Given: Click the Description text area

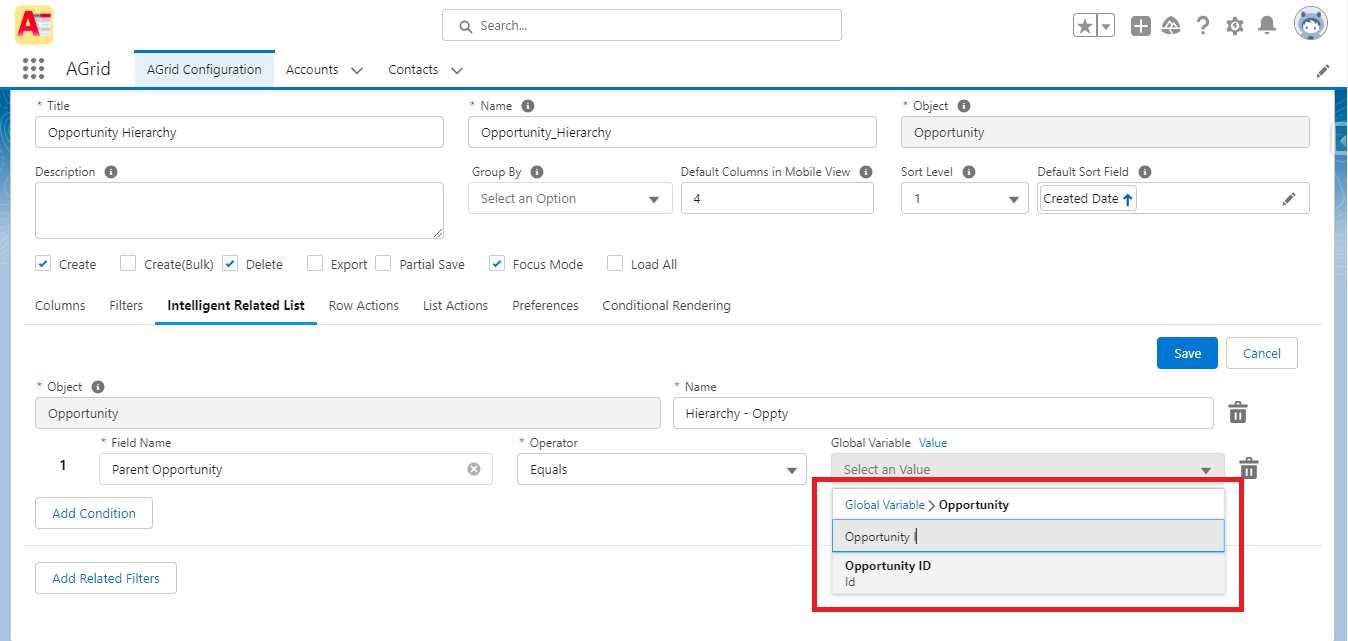Looking at the screenshot, I should 239,210.
